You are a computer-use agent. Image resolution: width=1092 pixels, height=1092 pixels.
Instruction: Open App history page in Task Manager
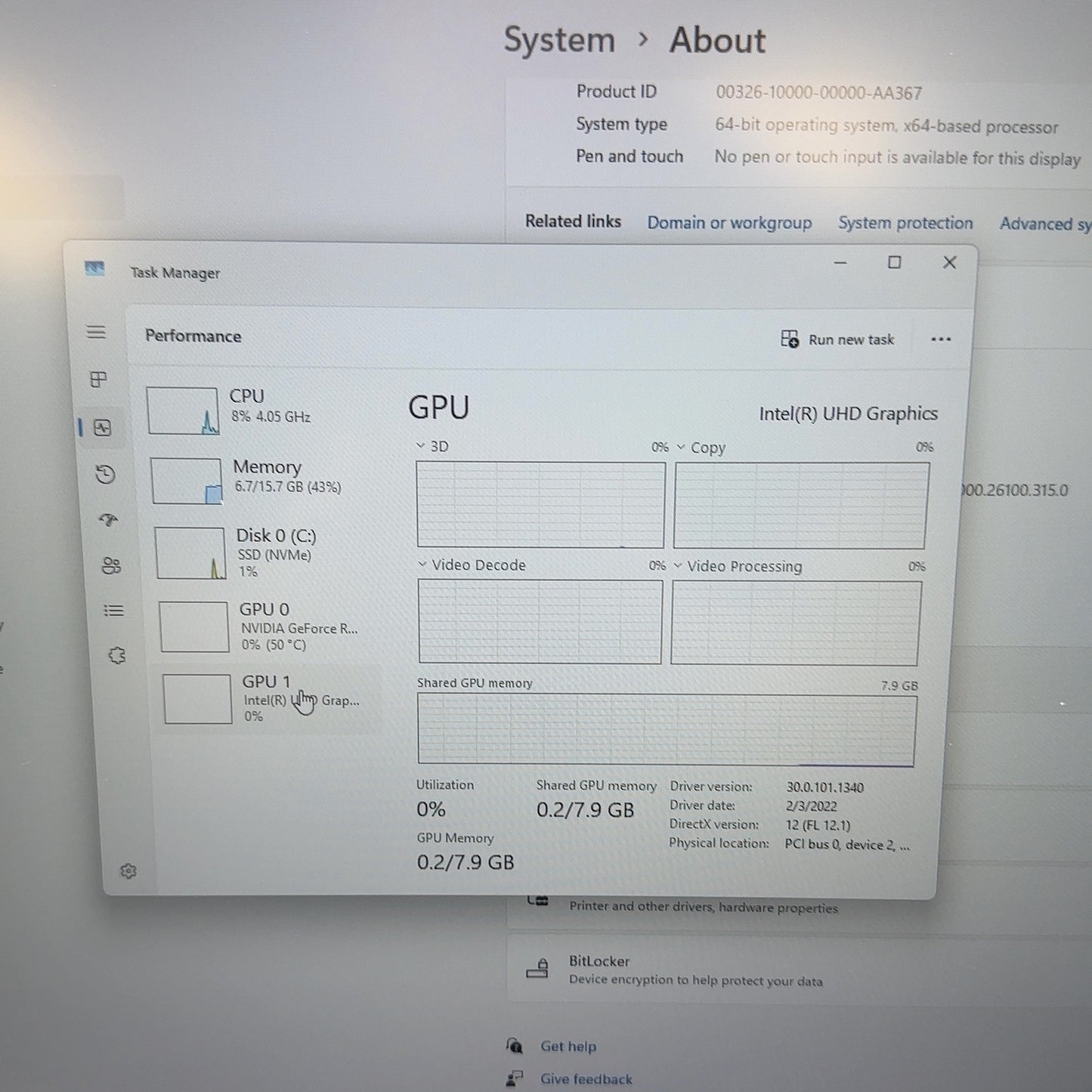105,475
